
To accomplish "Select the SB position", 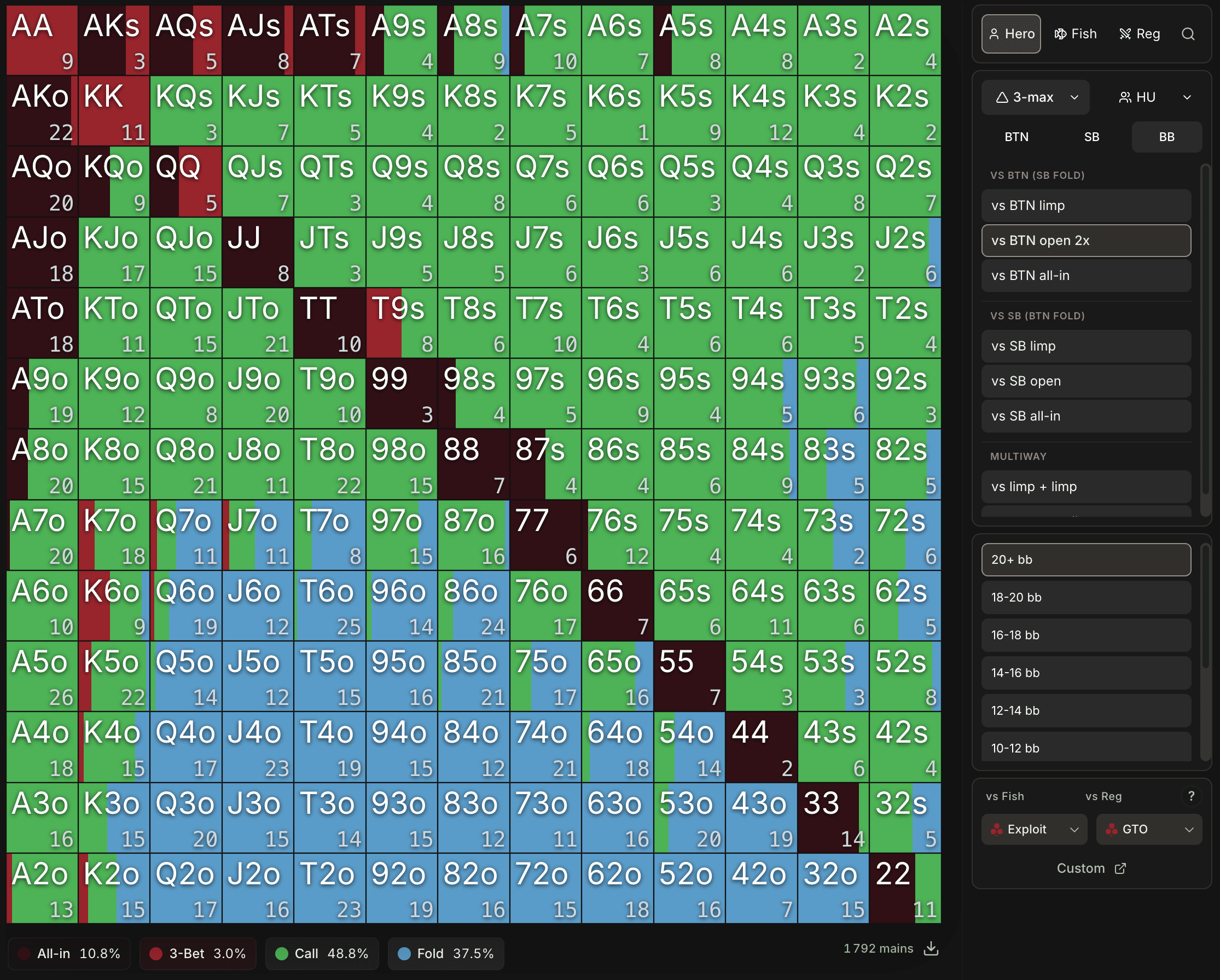I will click(1091, 137).
